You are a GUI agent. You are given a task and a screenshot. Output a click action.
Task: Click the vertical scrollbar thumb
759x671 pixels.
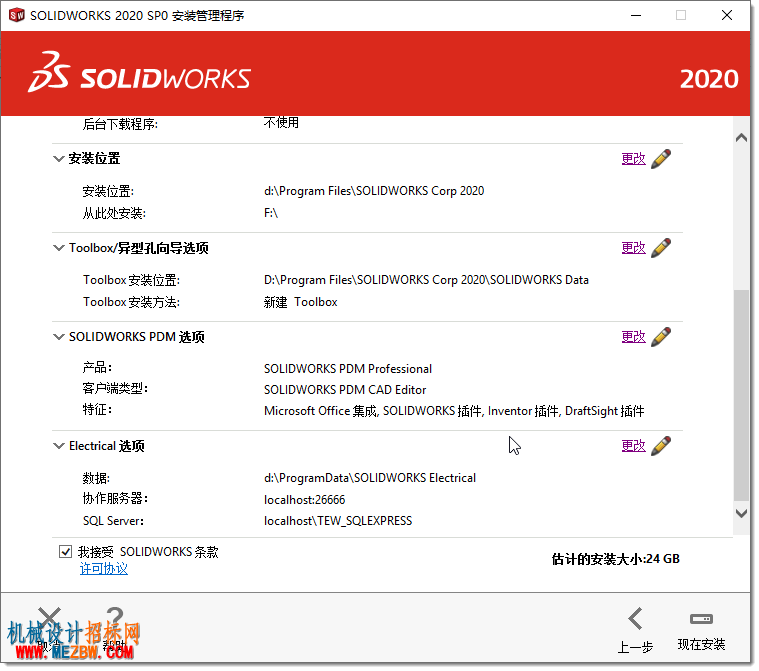point(741,395)
